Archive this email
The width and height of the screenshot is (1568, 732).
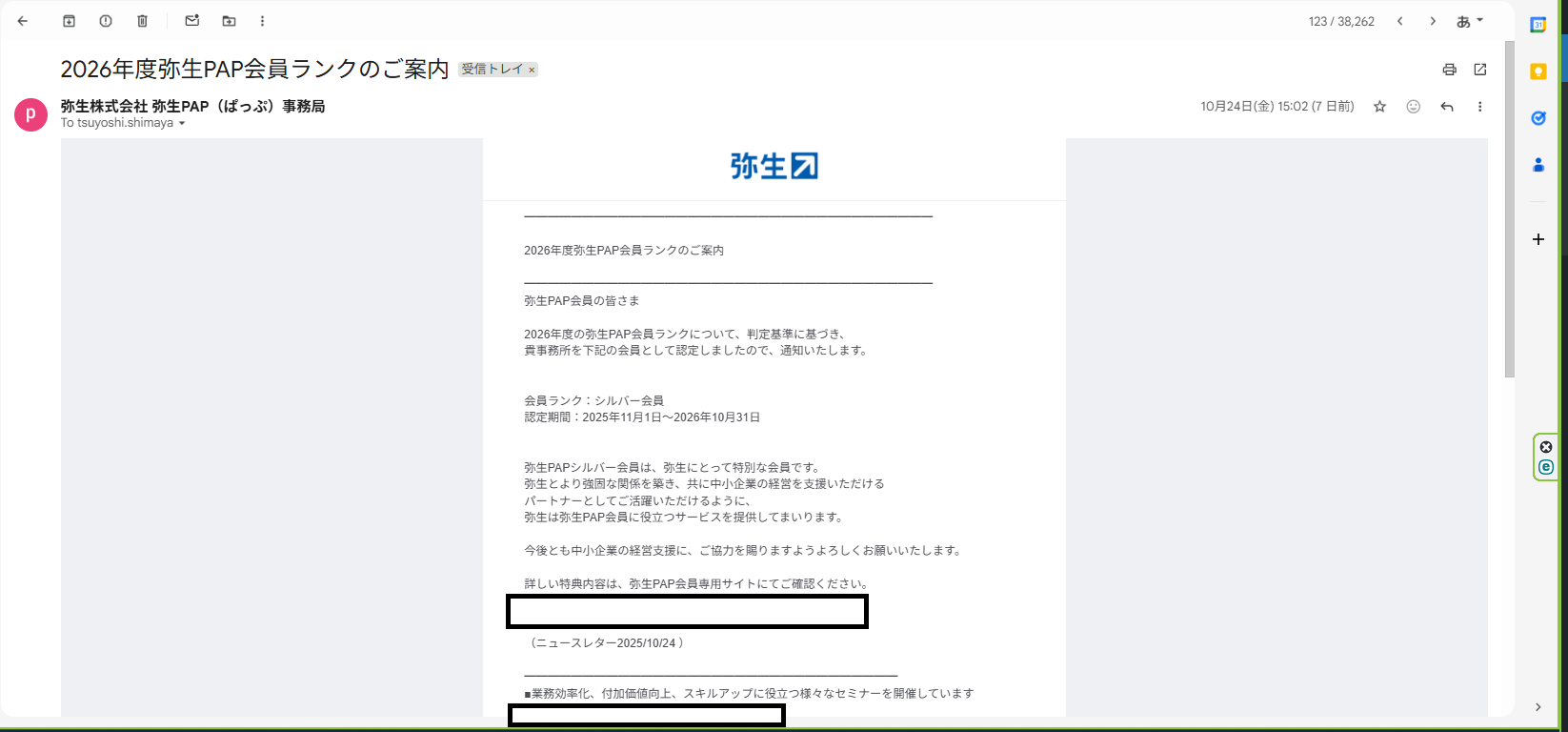[69, 21]
